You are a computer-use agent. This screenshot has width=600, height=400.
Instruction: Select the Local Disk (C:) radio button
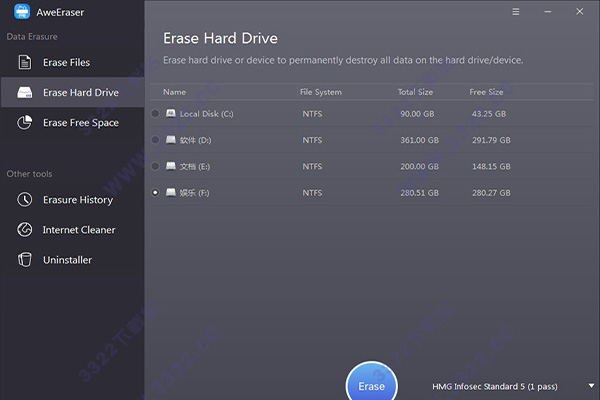(155, 114)
